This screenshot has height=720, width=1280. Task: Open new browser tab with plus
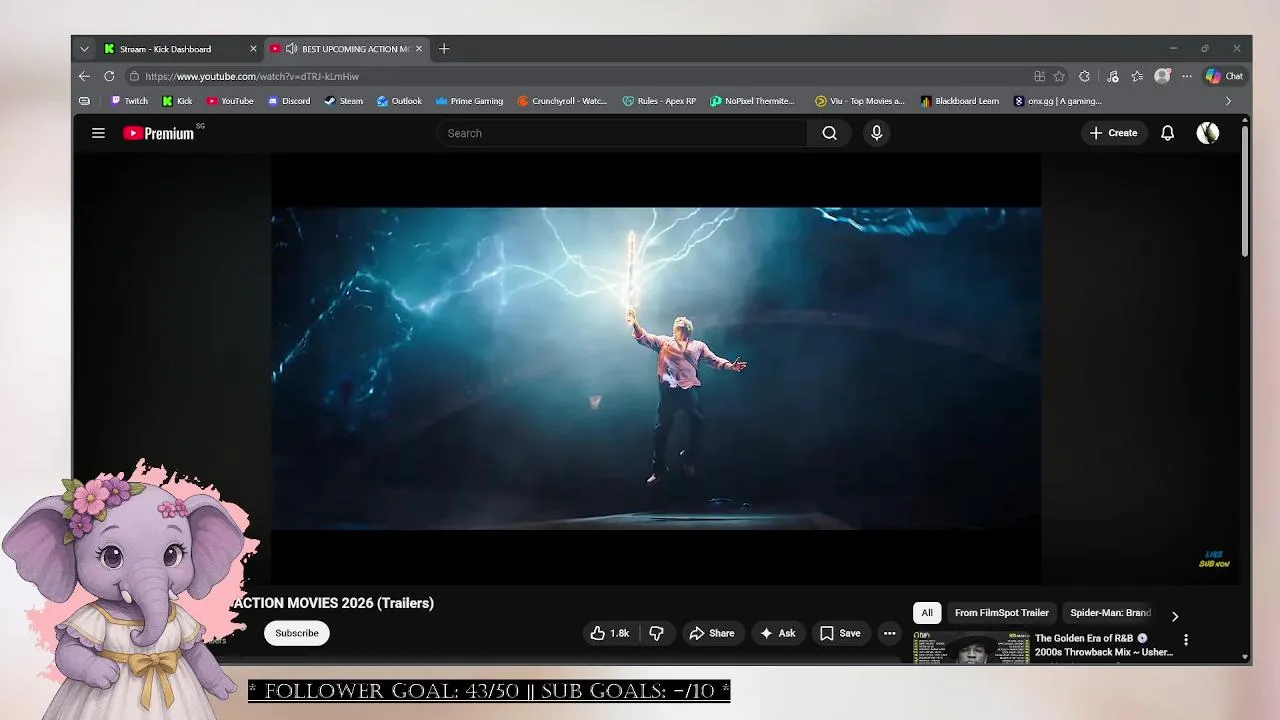(444, 48)
